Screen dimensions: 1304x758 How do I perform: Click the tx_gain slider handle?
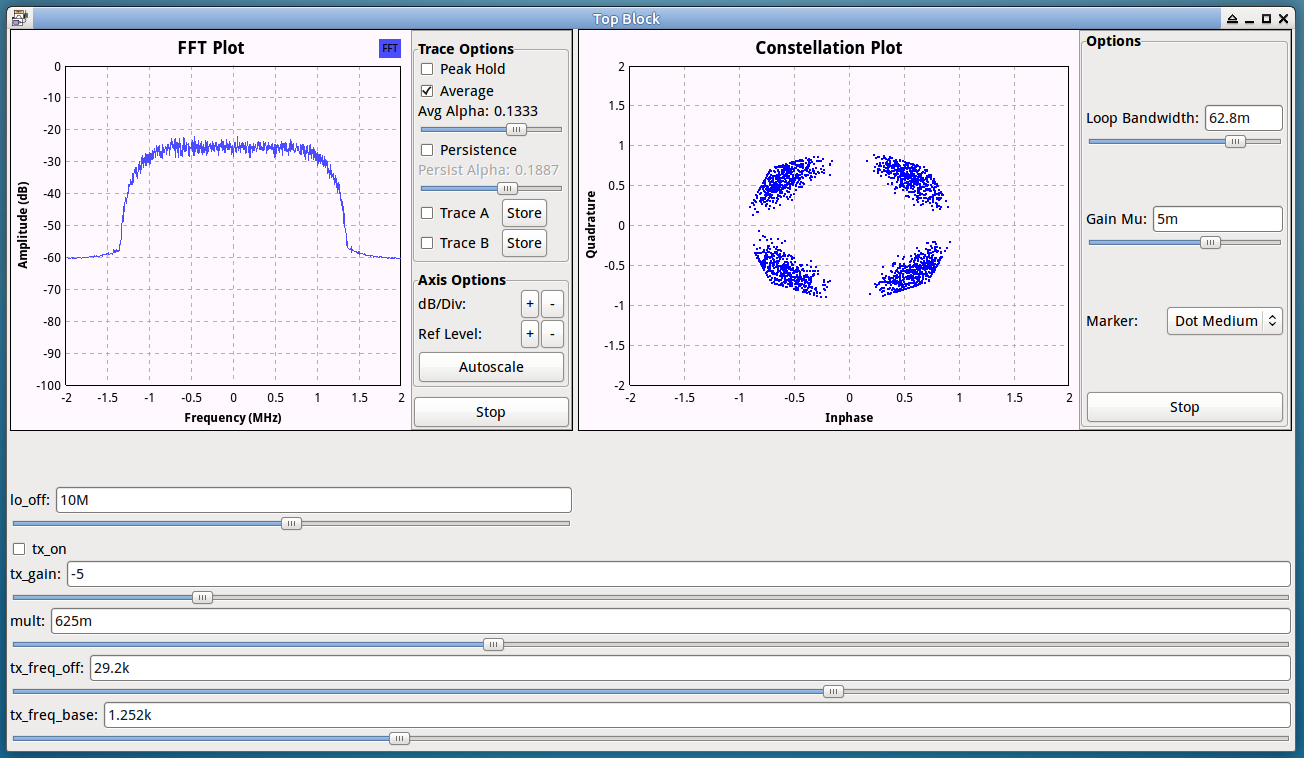(x=202, y=598)
